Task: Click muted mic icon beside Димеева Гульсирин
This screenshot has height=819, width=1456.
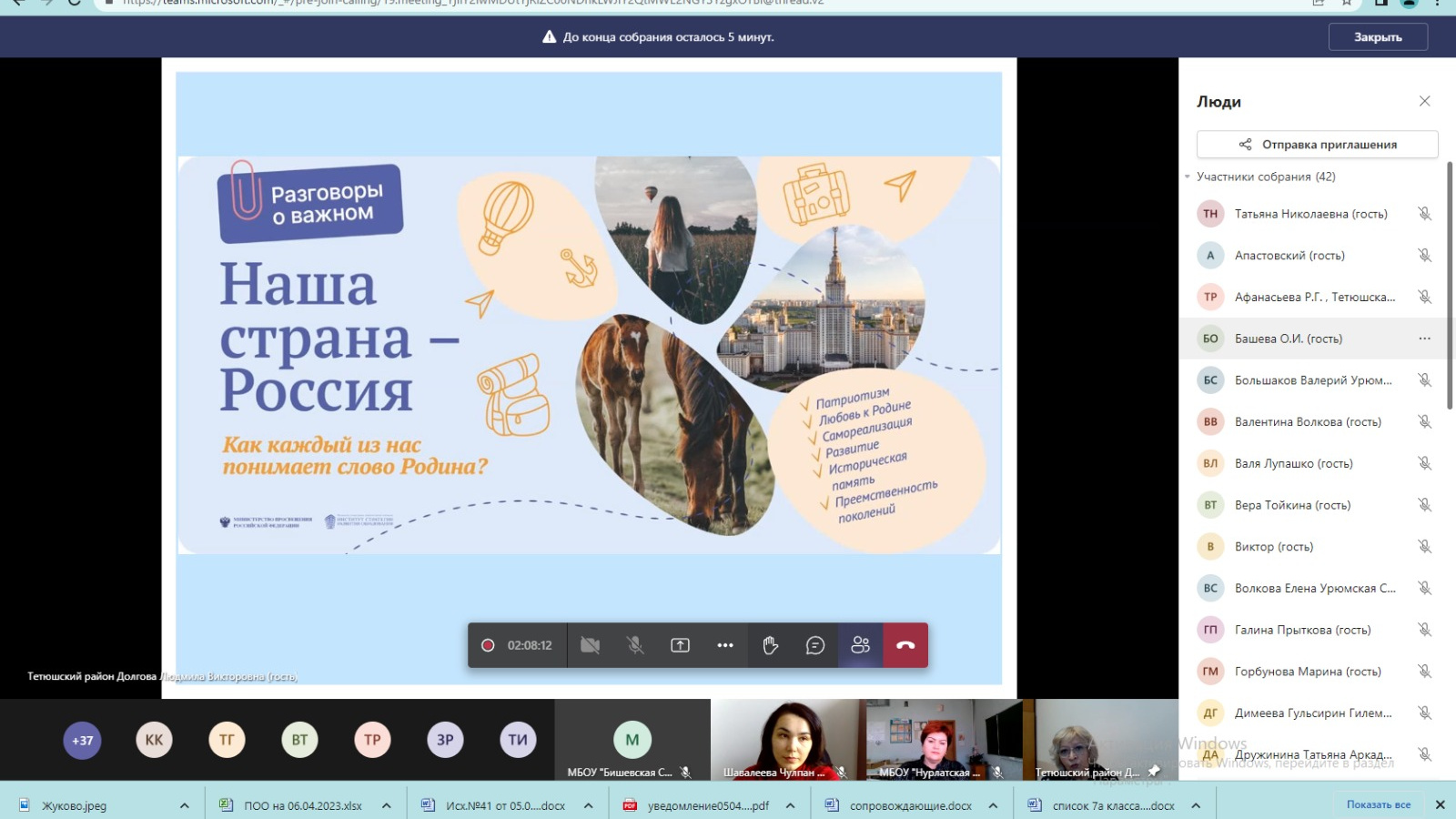Action: point(1424,713)
